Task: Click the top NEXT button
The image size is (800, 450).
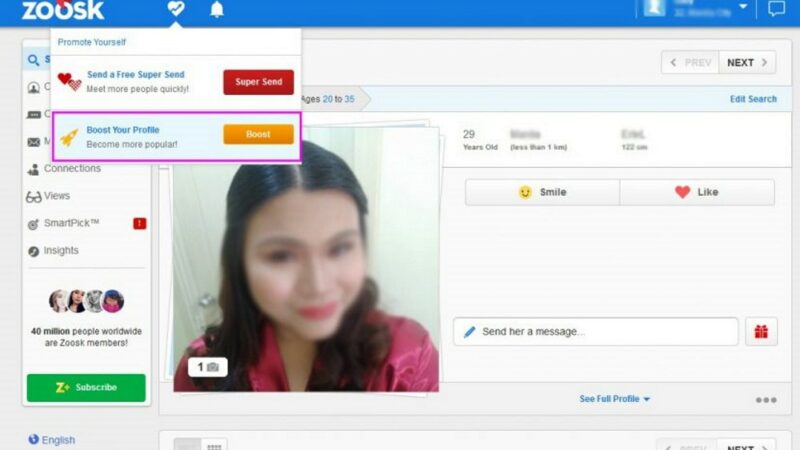Action: pyautogui.click(x=747, y=62)
